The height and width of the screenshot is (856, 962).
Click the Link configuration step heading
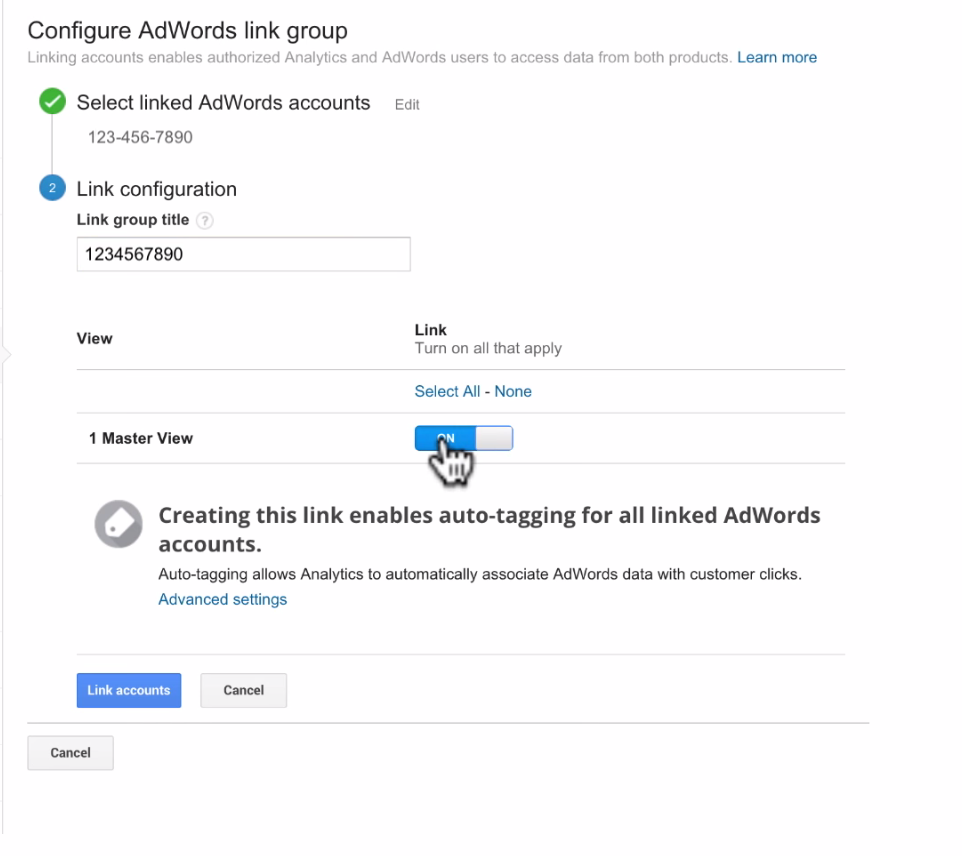tap(156, 189)
